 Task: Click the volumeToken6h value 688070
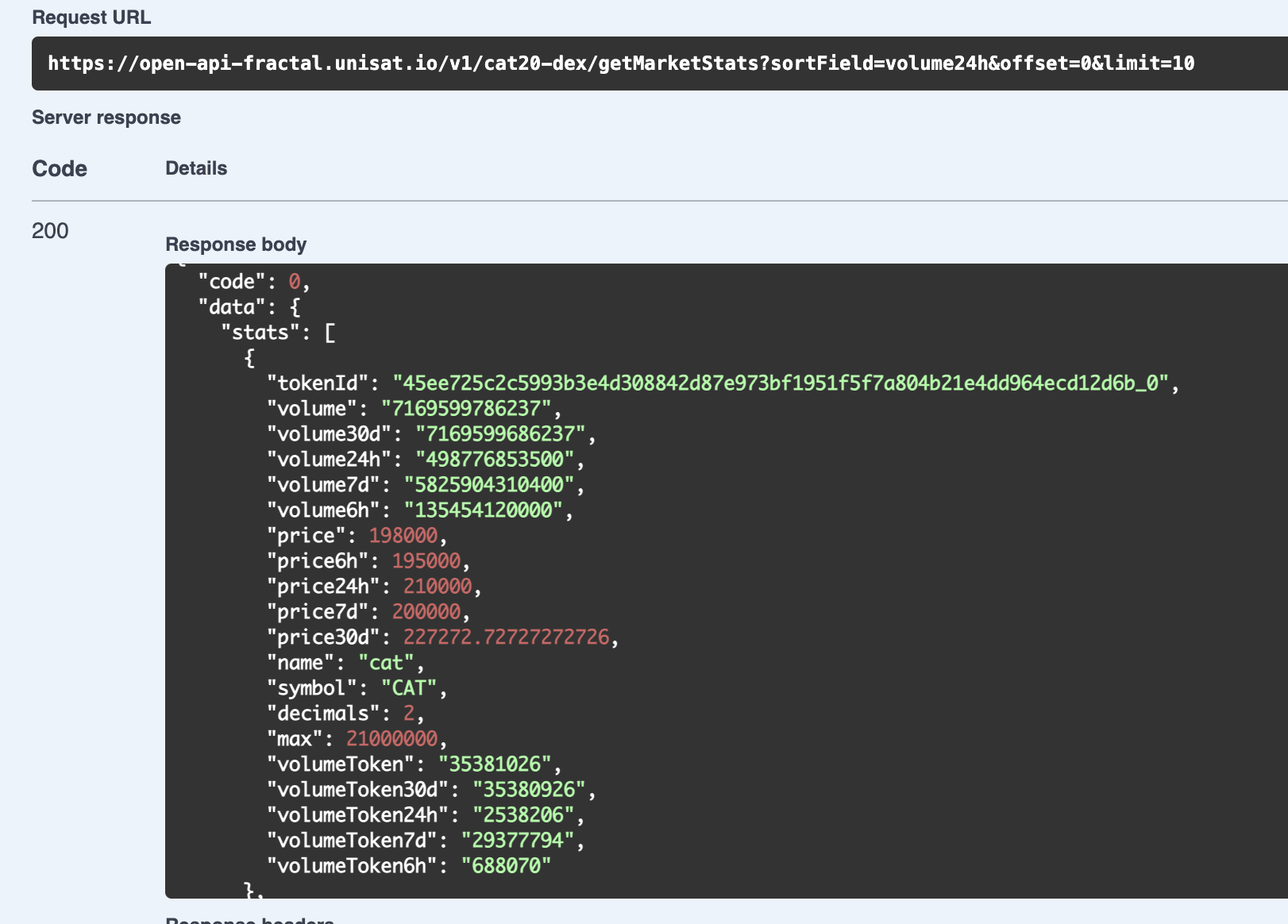click(506, 866)
